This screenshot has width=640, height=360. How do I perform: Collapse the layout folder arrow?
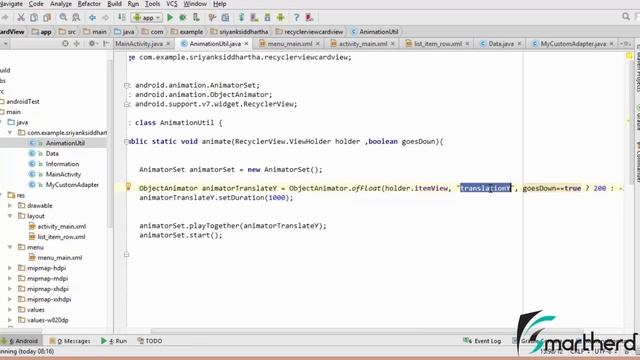(10, 216)
